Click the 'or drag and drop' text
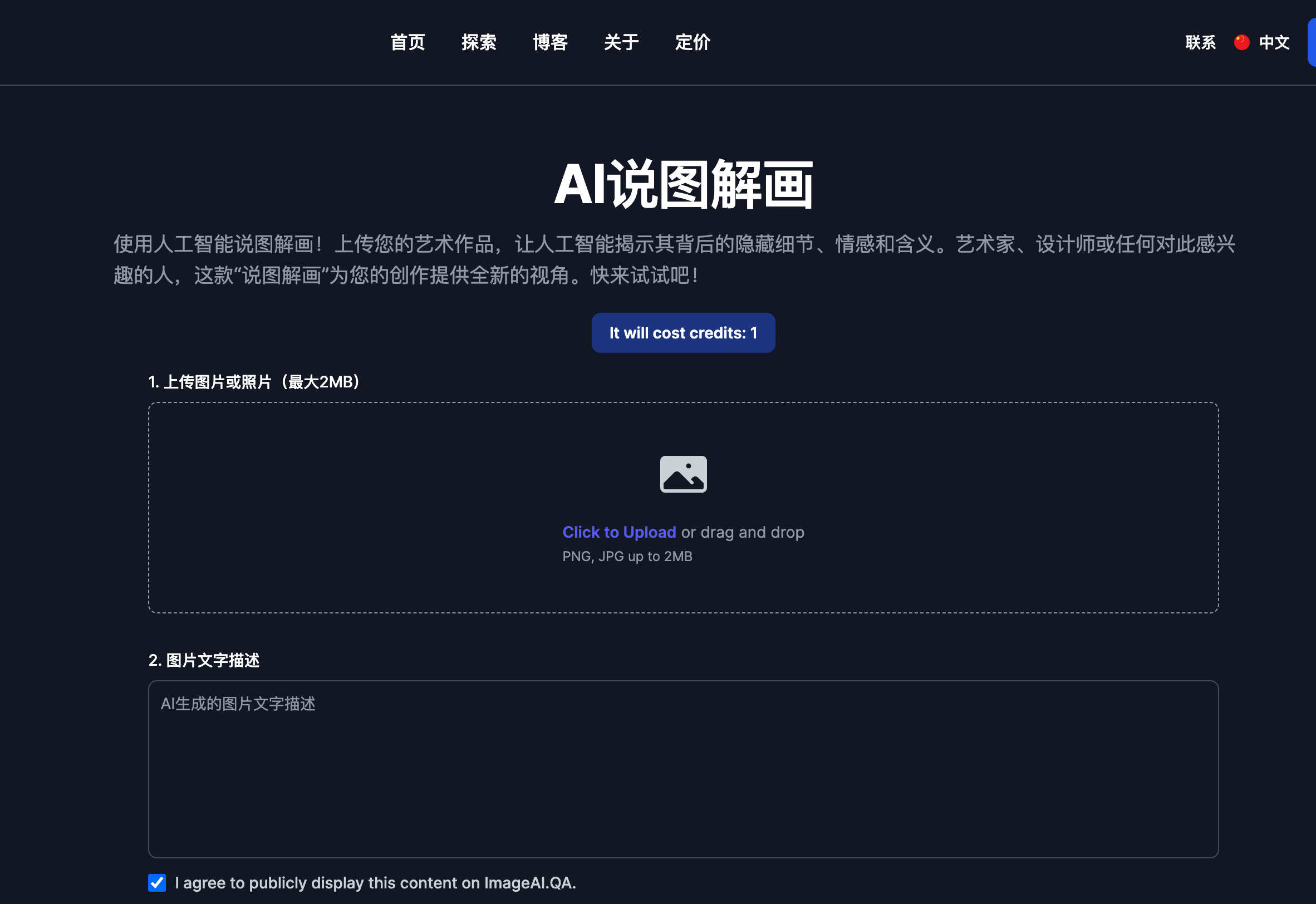The image size is (1316, 904). click(742, 532)
